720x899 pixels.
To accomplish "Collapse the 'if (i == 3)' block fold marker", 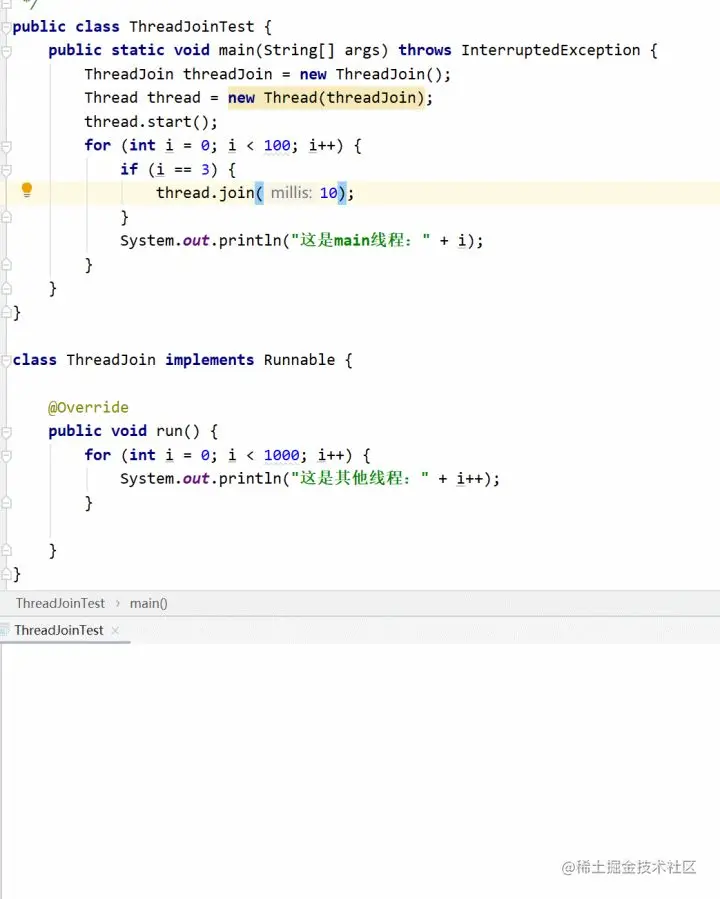I will pyautogui.click(x=6, y=170).
